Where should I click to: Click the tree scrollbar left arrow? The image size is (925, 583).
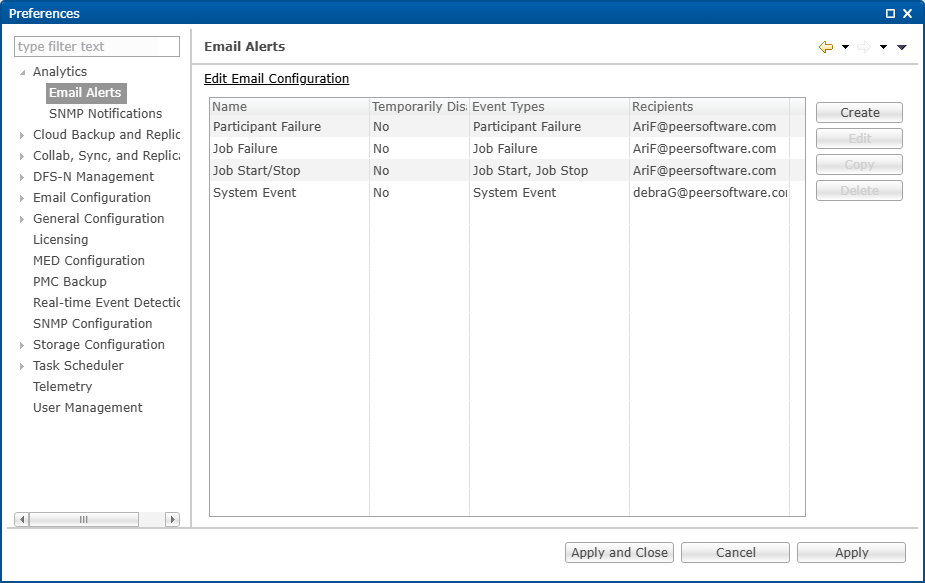(22, 519)
